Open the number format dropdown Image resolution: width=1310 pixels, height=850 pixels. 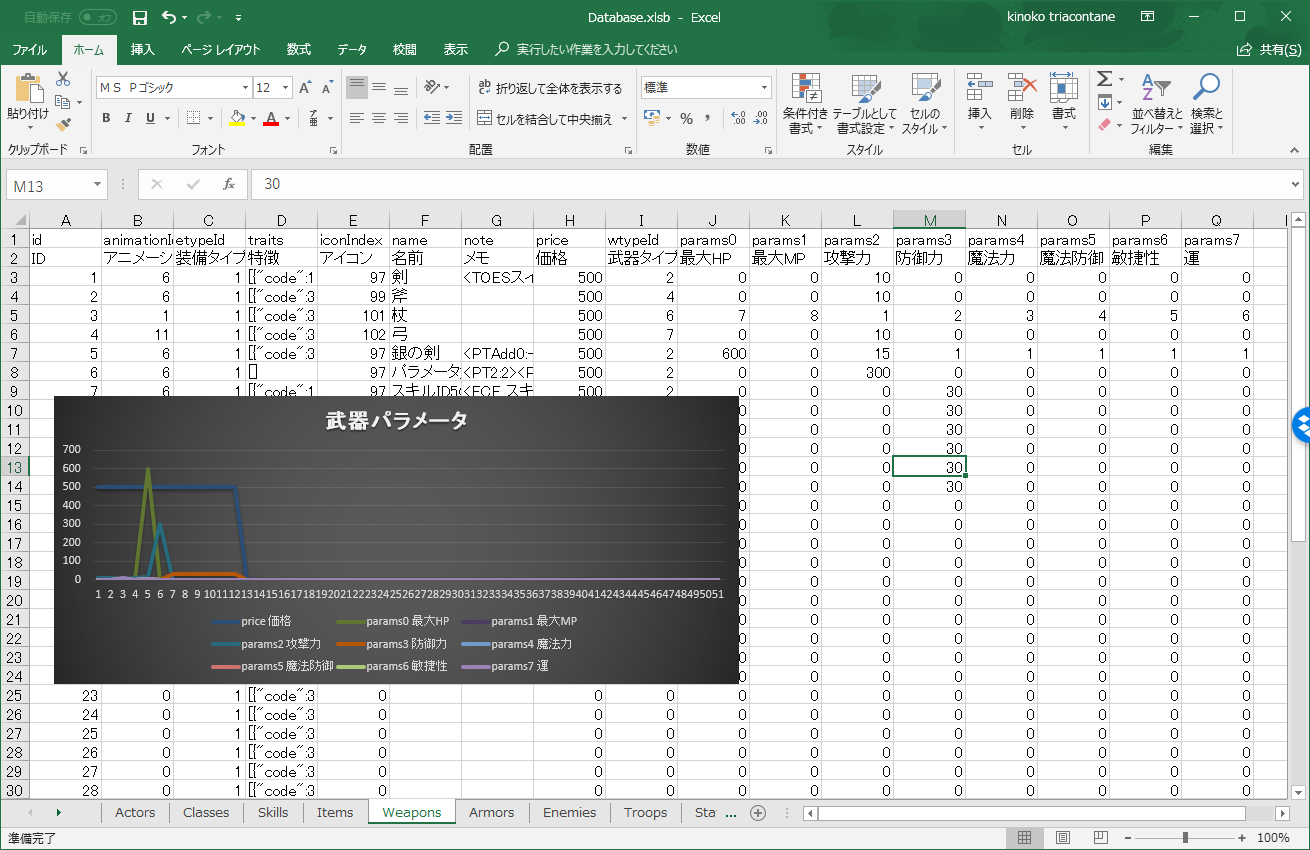point(765,88)
